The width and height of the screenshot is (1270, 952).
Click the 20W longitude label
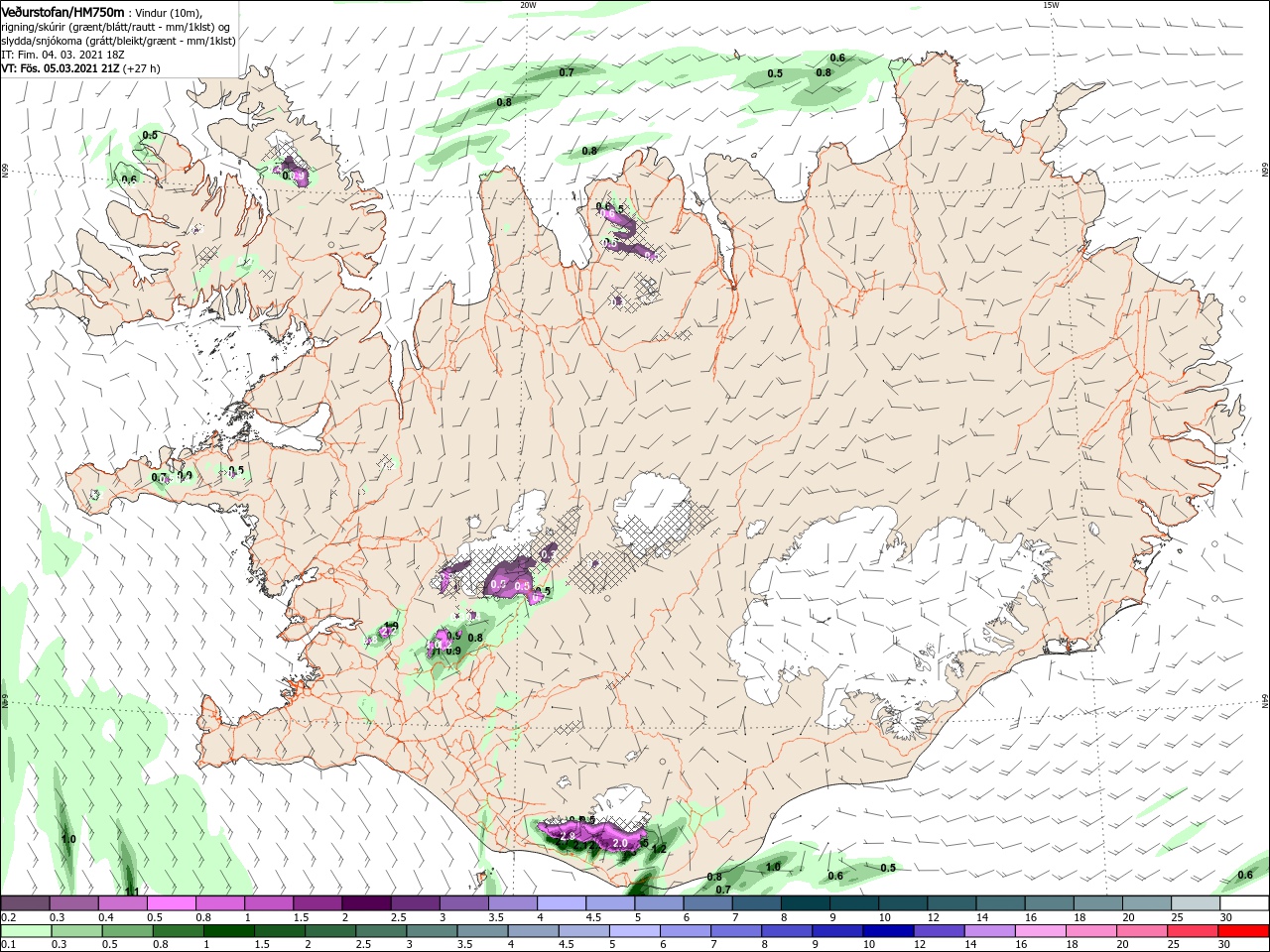[528, 5]
